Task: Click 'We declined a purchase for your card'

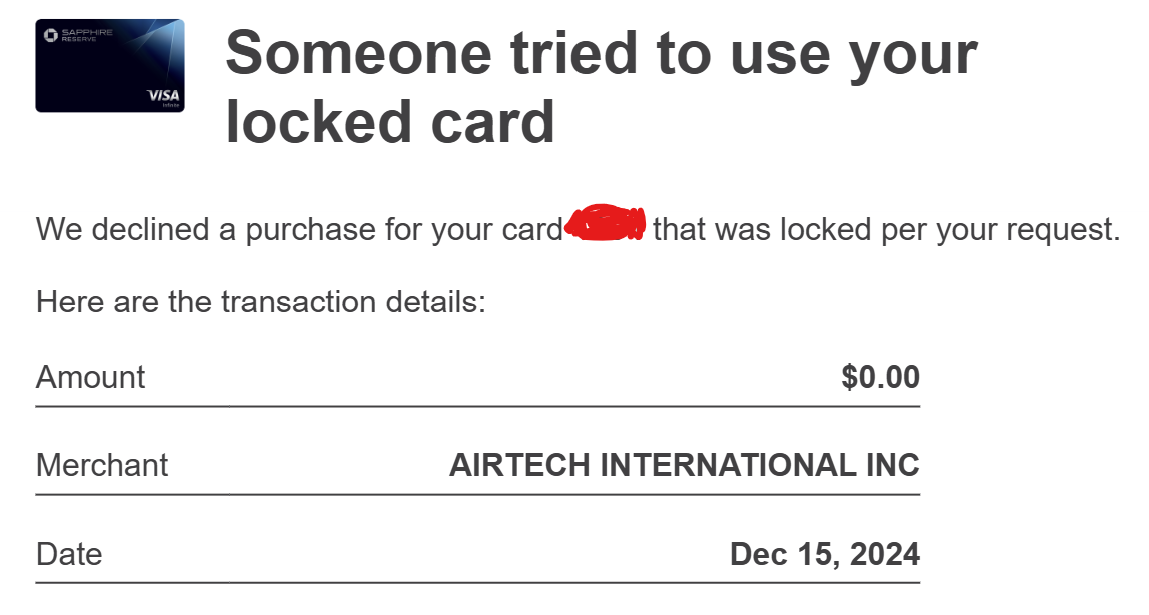Action: coord(298,230)
